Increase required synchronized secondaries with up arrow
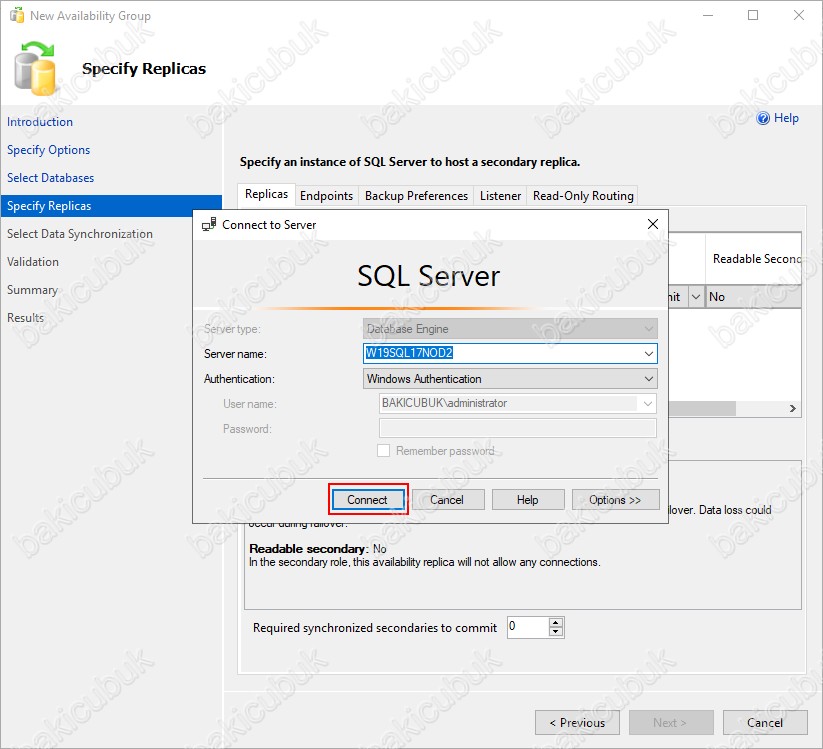The image size is (823, 749). [555, 623]
